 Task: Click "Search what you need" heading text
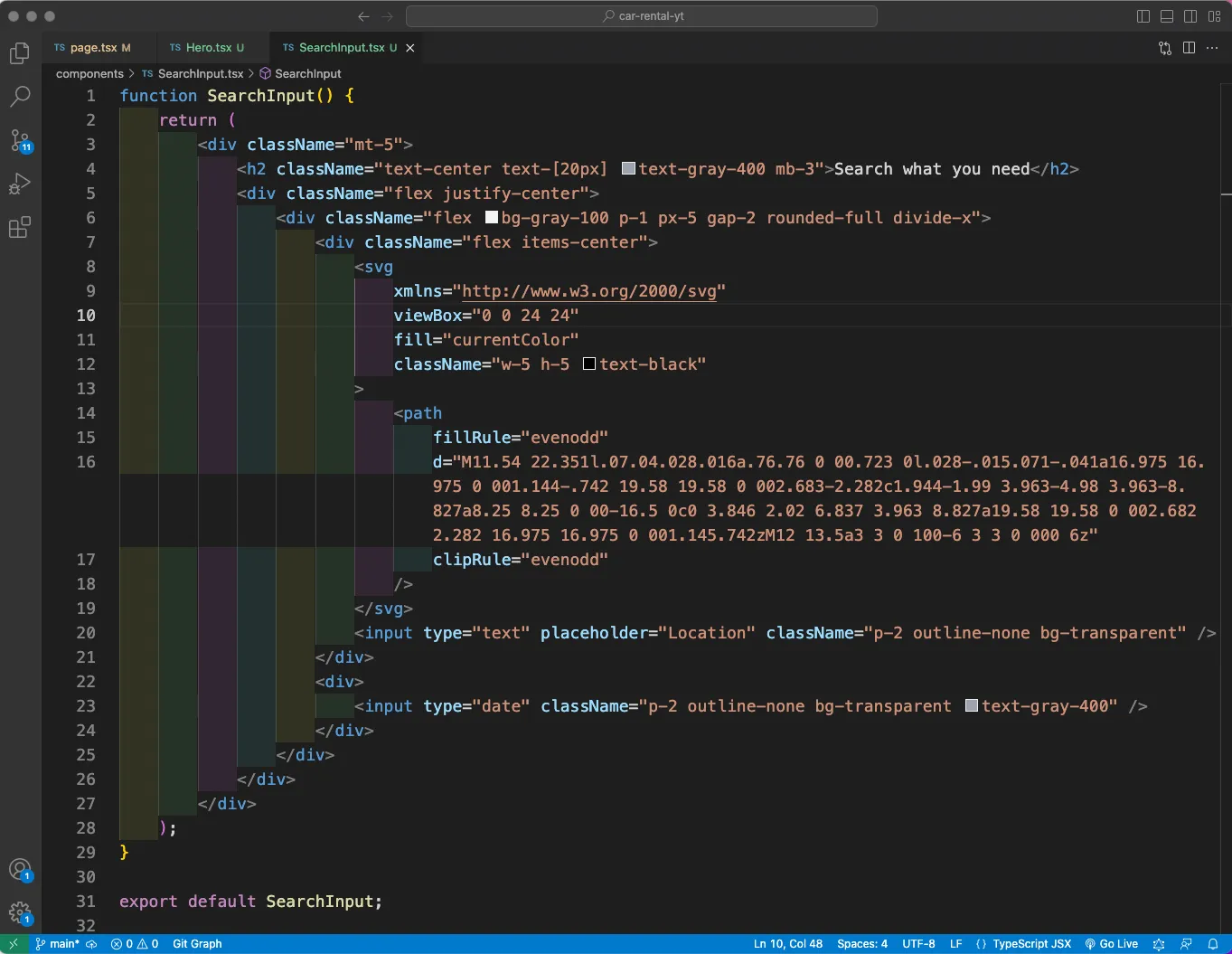[932, 169]
